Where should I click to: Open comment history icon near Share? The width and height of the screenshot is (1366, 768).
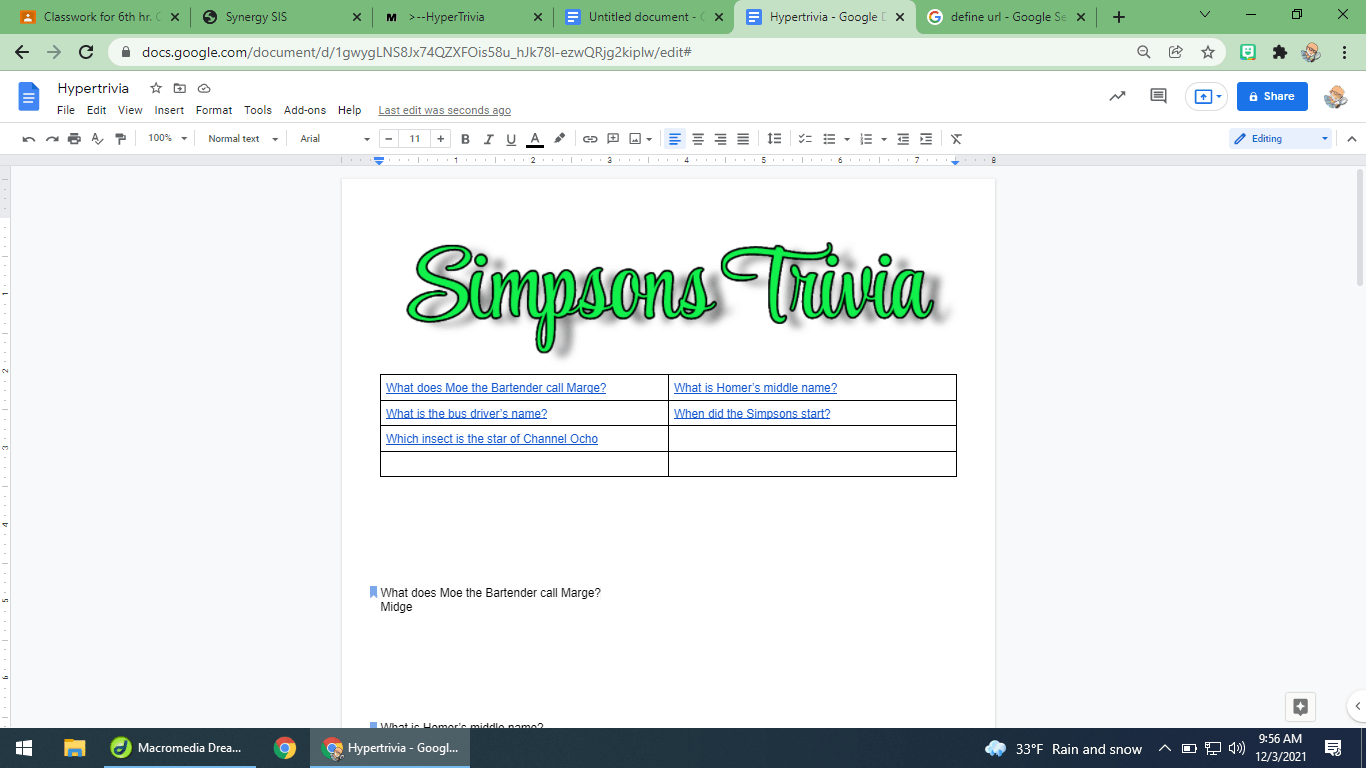click(1158, 96)
